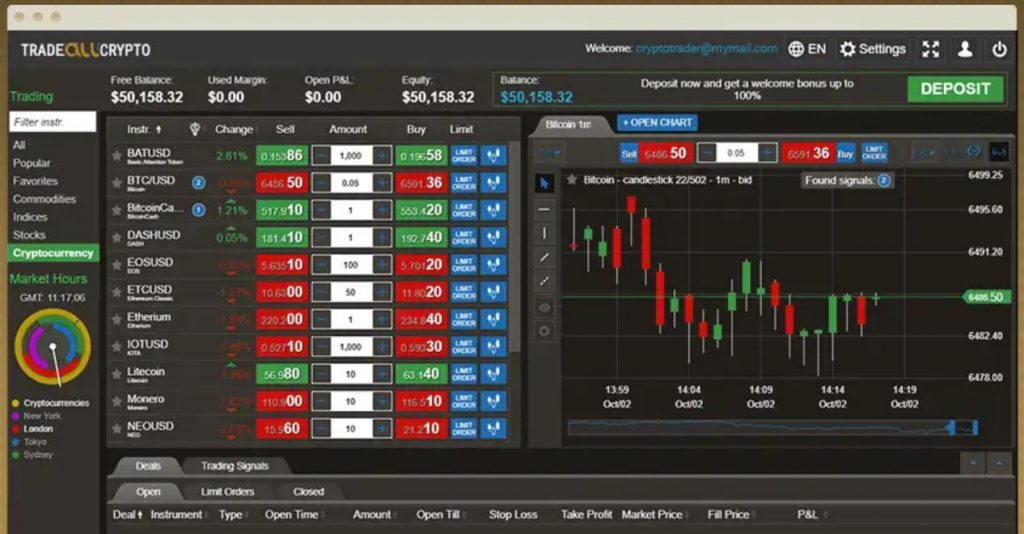Open chart settings gear in chart toolbar
The image size is (1024, 534).
[545, 331]
